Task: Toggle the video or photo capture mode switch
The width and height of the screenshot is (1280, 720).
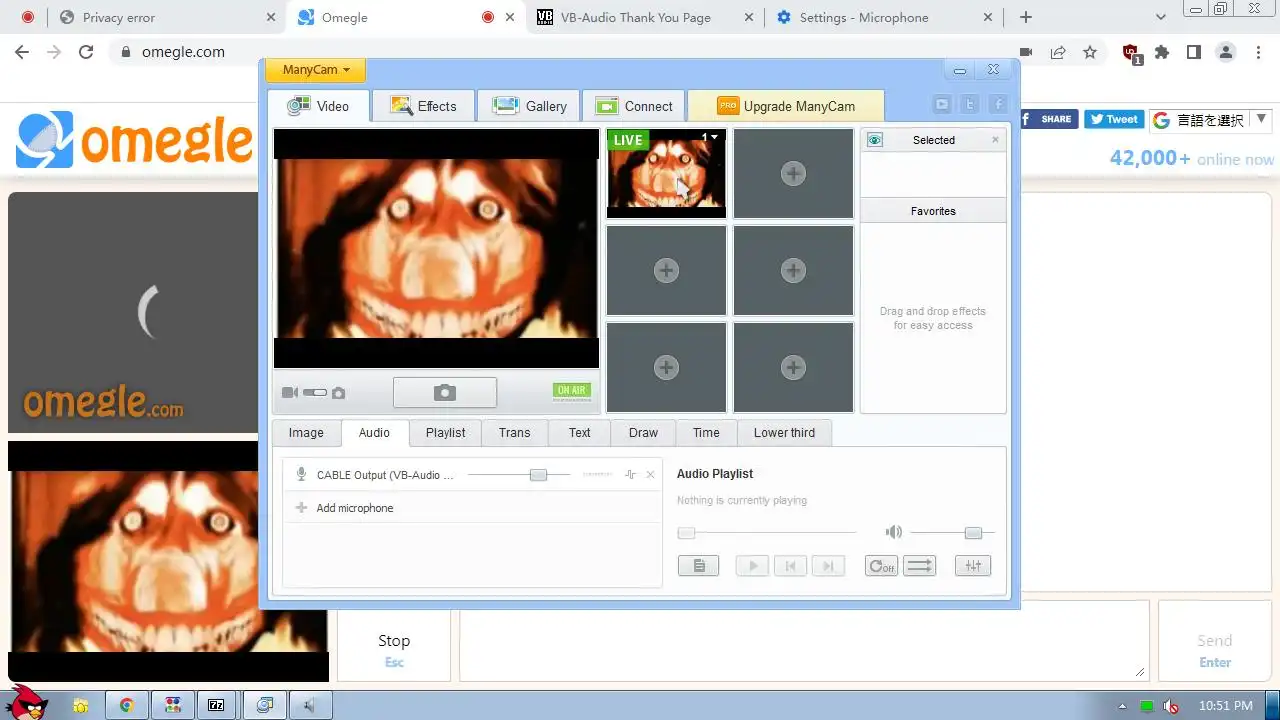Action: (315, 393)
